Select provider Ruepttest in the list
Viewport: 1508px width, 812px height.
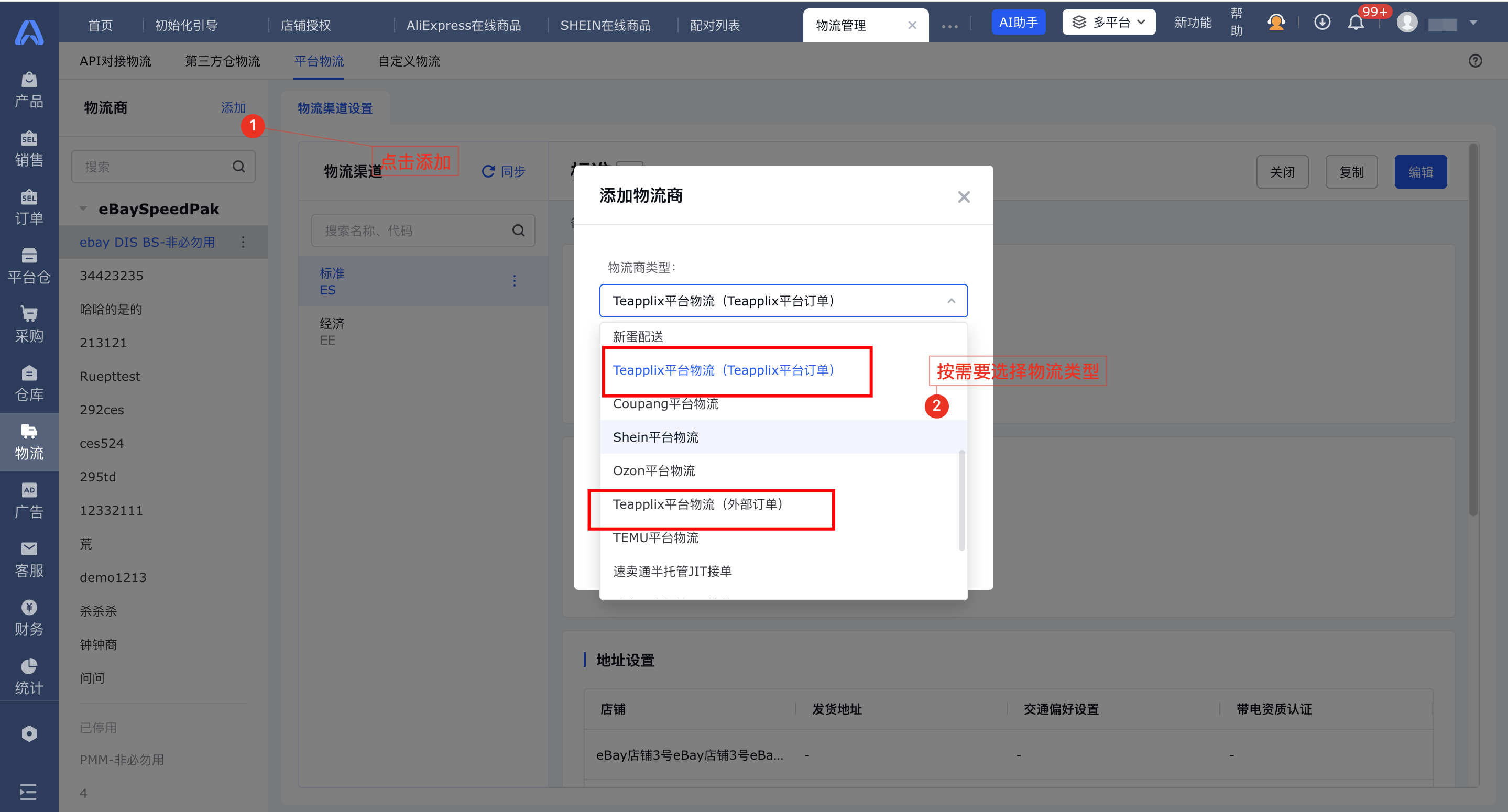163,376
